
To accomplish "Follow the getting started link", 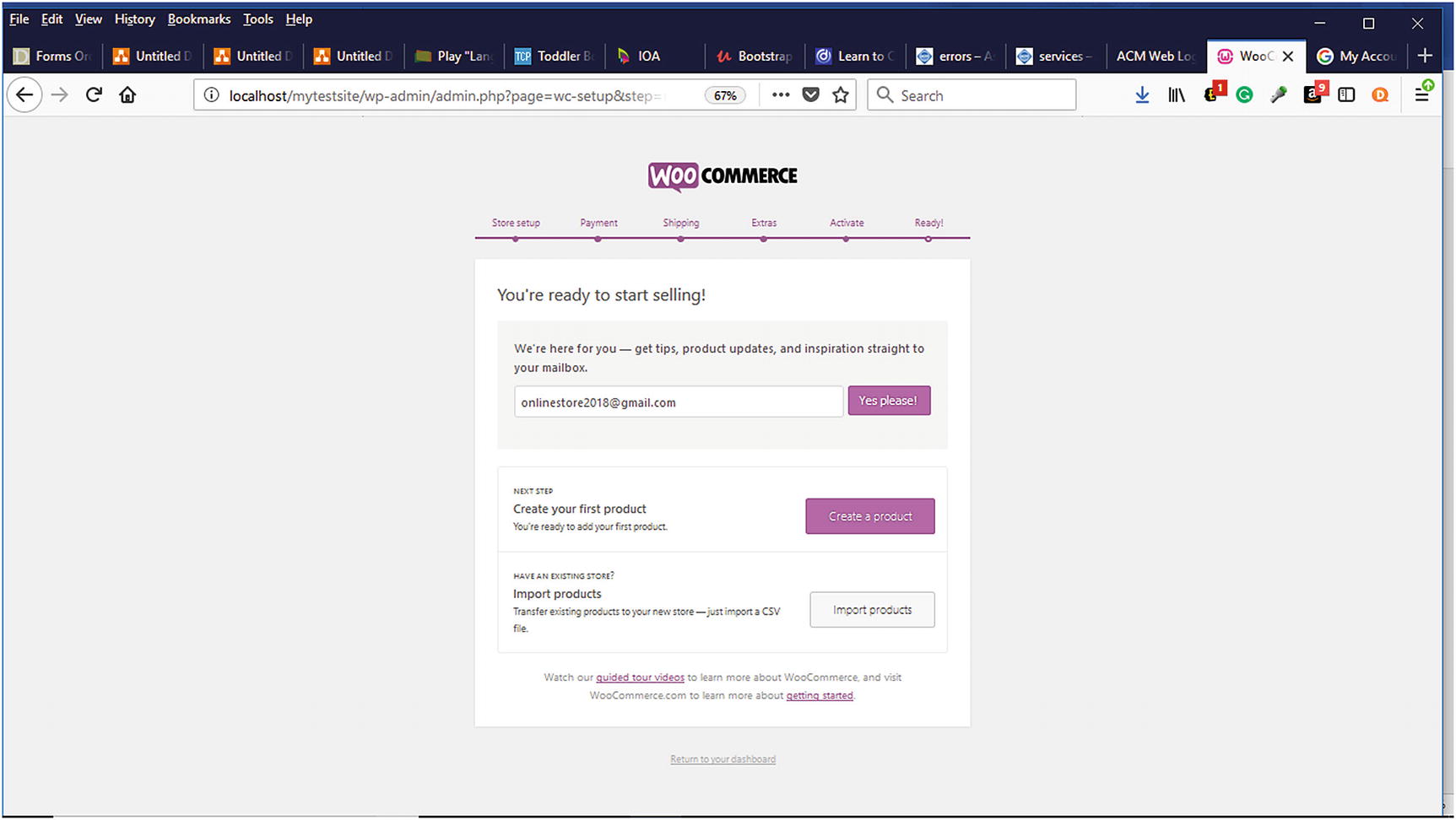I will [820, 696].
